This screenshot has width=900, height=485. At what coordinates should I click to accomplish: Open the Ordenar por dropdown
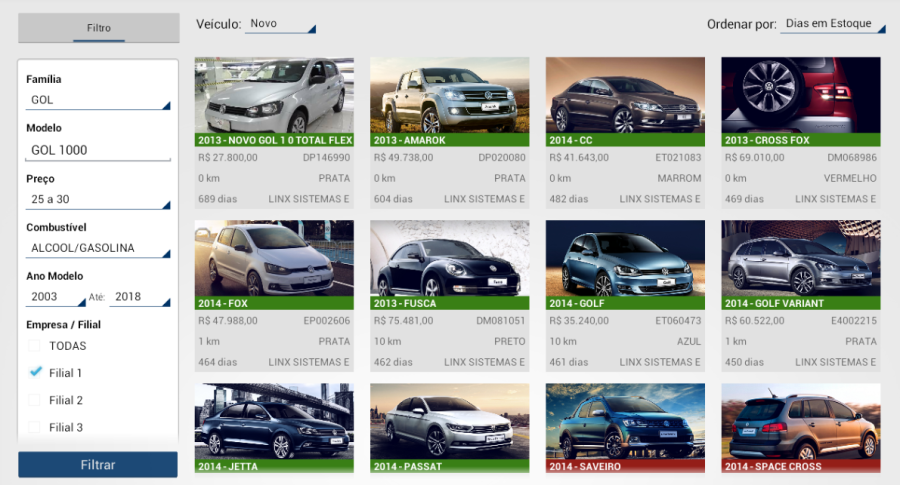tap(832, 24)
